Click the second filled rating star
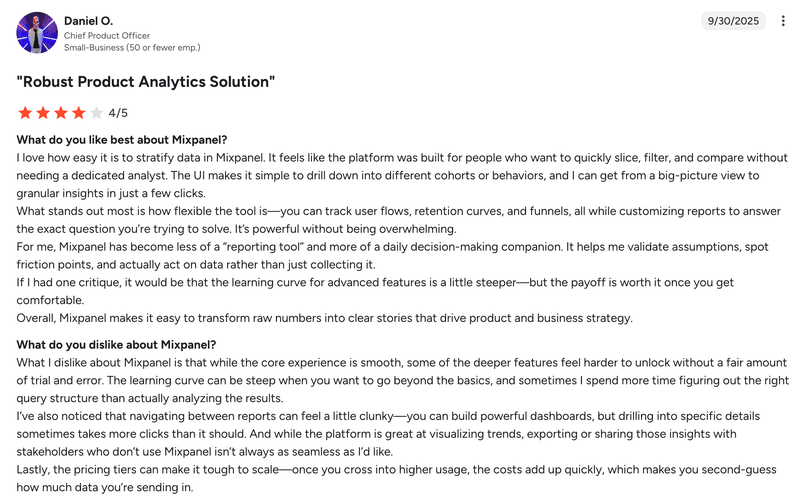The width and height of the screenshot is (800, 499). (x=43, y=113)
